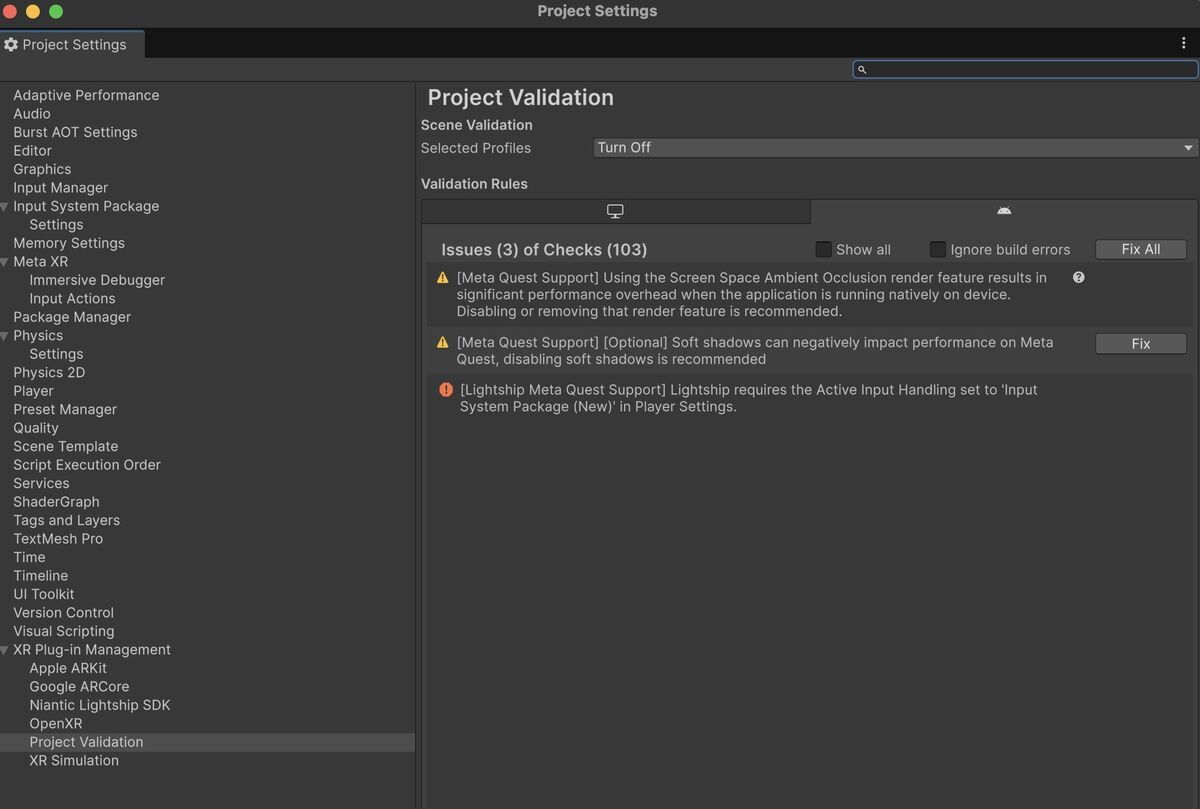
Task: Select the Lightship Active Input Handling issue text
Action: click(749, 398)
